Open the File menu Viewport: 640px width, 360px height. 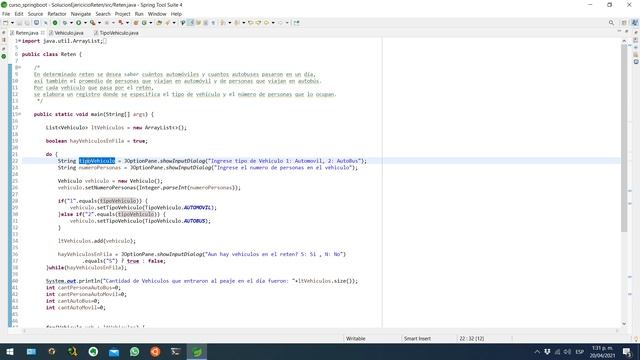6,14
